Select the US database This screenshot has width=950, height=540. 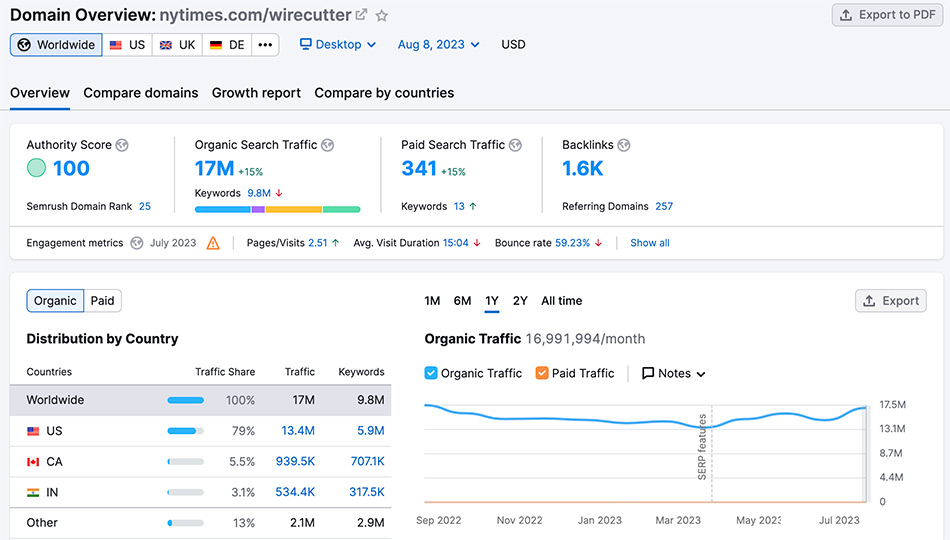127,45
